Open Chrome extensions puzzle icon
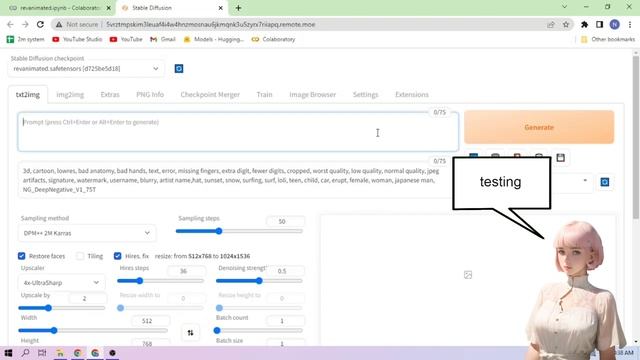 pyautogui.click(x=584, y=24)
